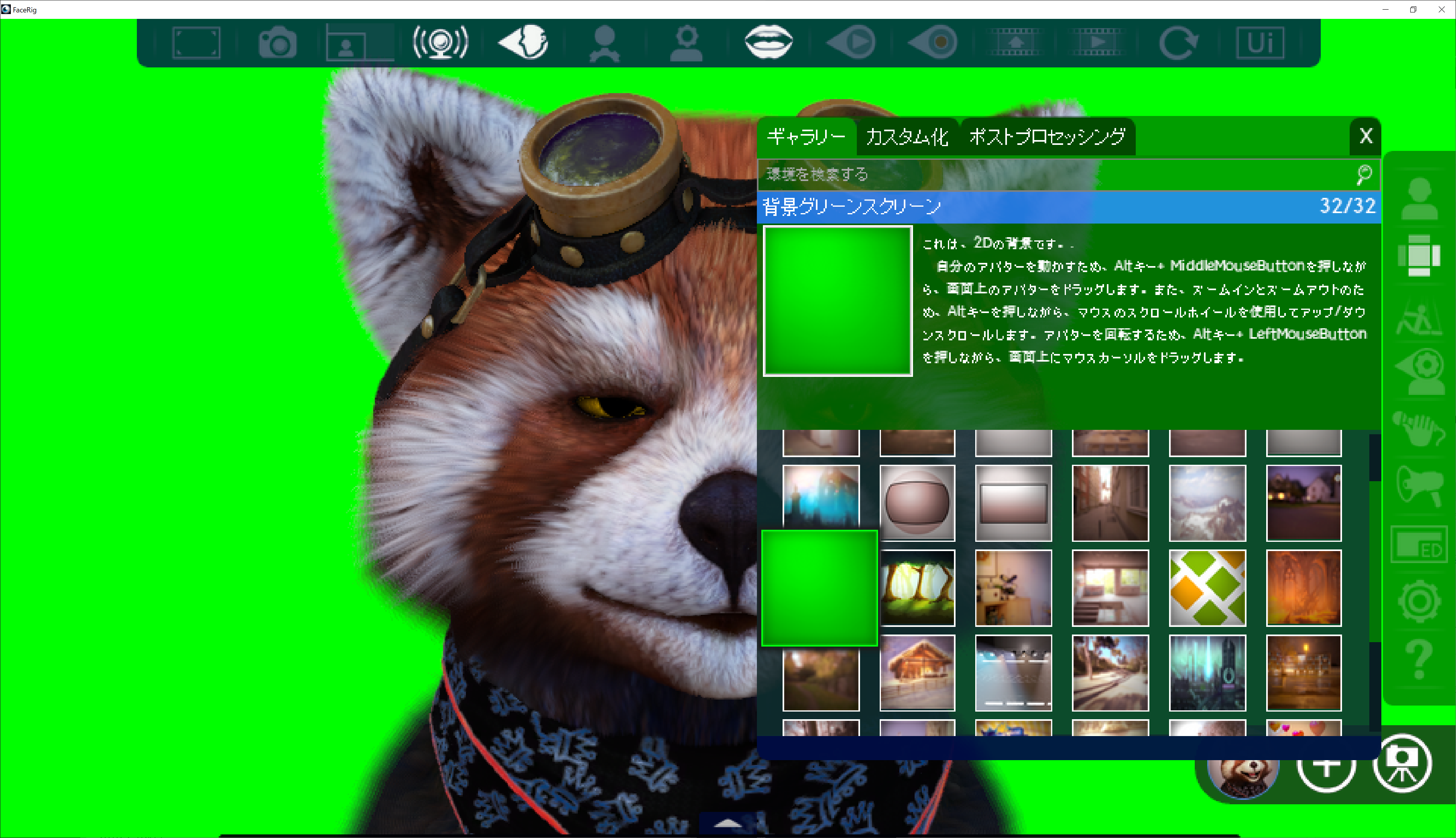Click the motion figure icon in right sidebar

click(1419, 319)
